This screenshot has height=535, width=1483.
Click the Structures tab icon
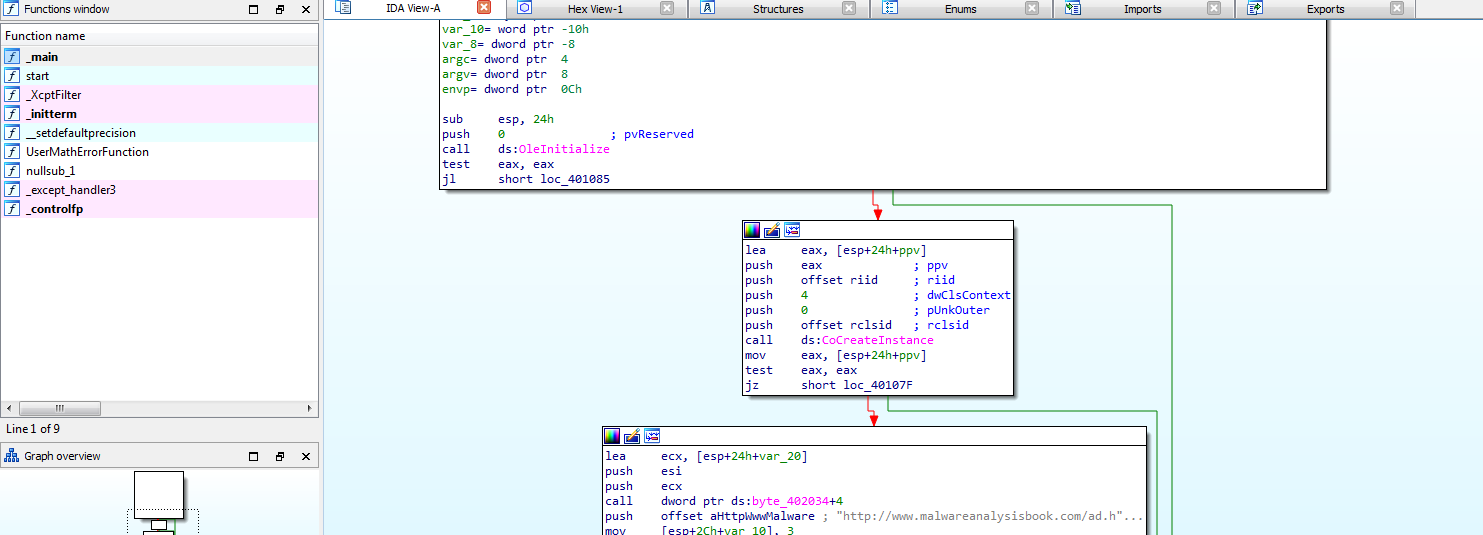click(x=707, y=8)
